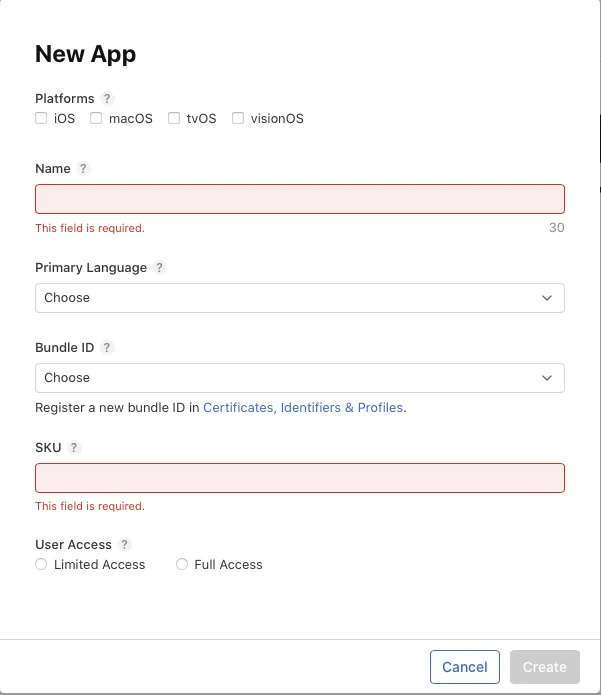This screenshot has width=601, height=695.
Task: Expand the Bundle ID dropdown
Action: 299,378
